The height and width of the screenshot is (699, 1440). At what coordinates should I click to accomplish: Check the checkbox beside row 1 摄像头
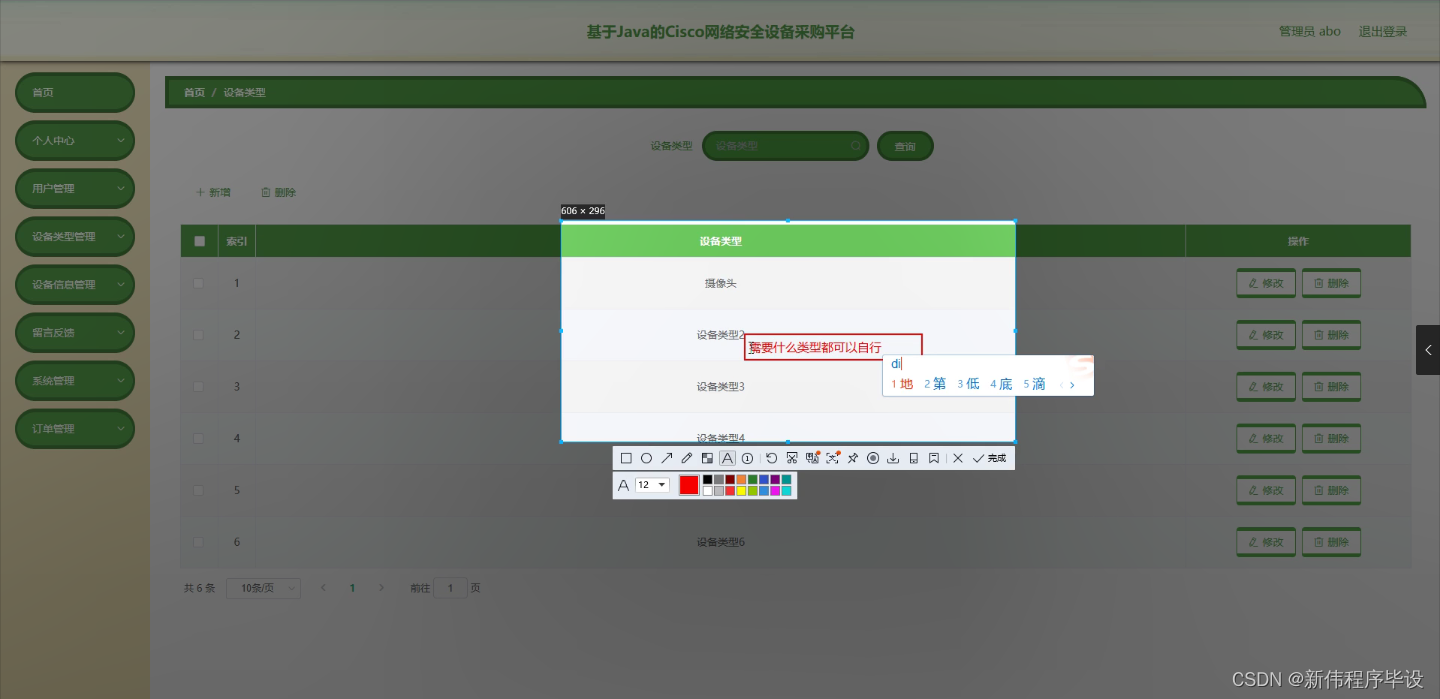pos(197,283)
